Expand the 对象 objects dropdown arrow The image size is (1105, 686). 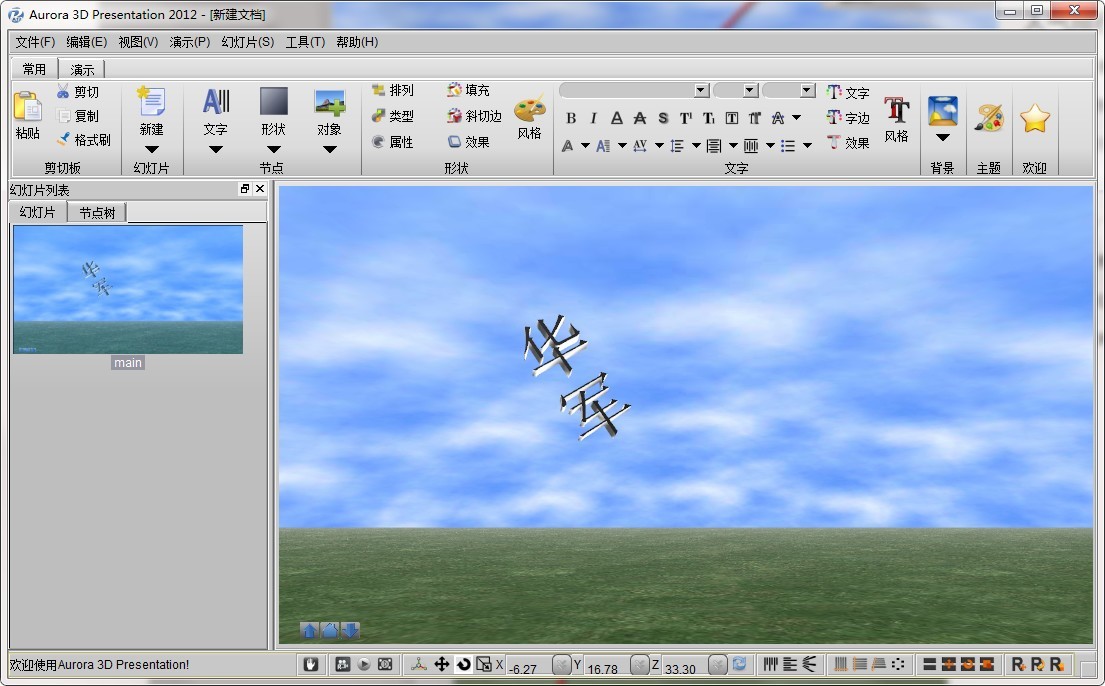[330, 148]
